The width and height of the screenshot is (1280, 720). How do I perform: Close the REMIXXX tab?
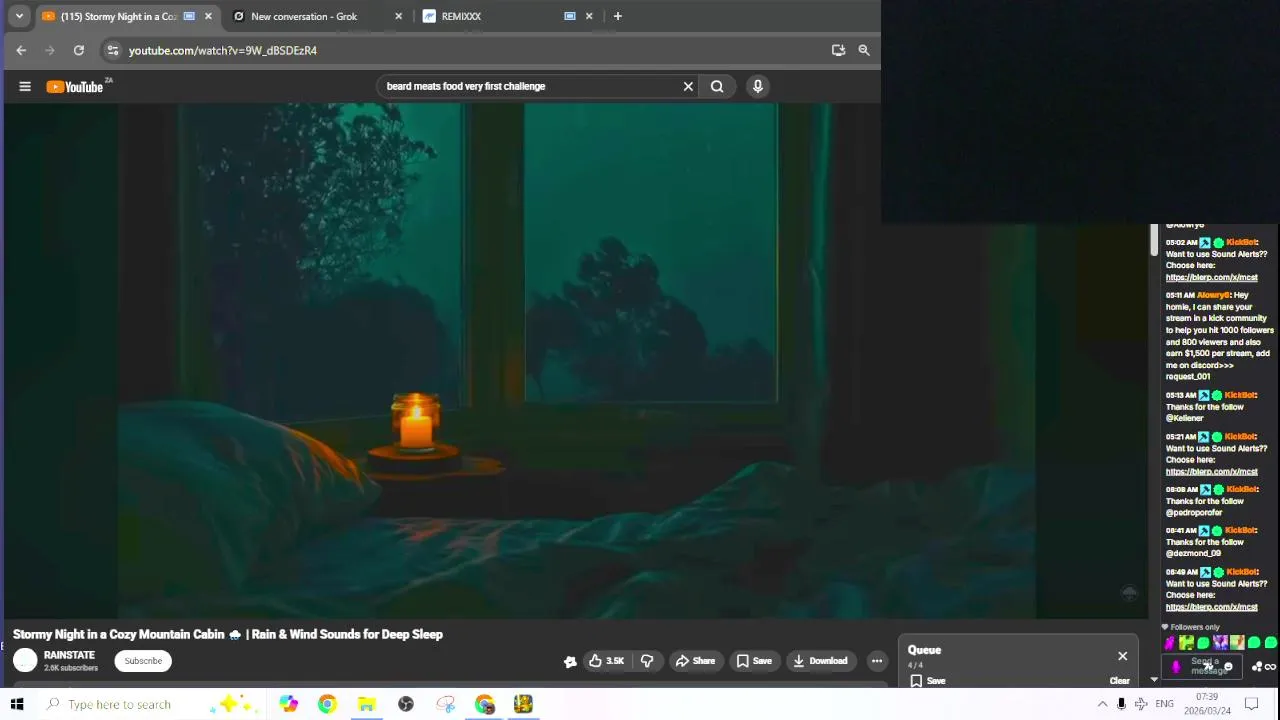pyautogui.click(x=589, y=16)
